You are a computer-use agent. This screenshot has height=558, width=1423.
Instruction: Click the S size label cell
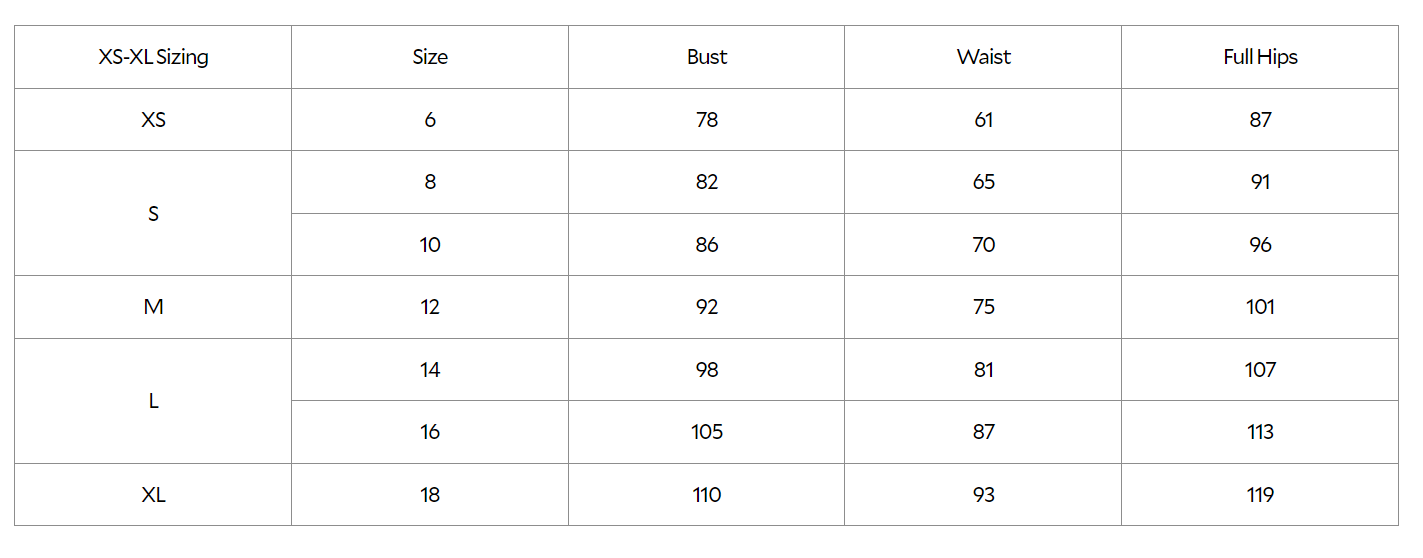(x=153, y=213)
